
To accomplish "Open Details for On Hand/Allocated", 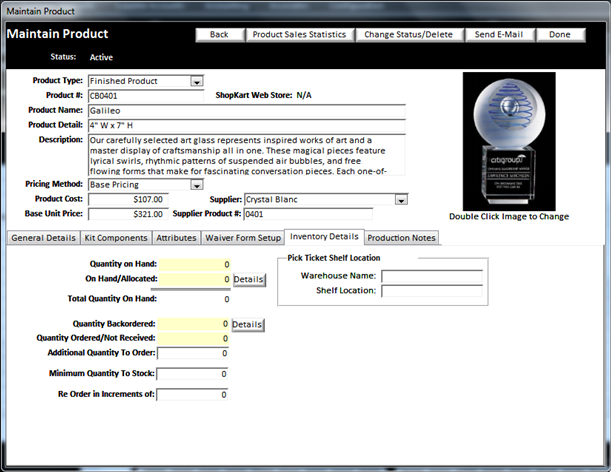I will 249,279.
